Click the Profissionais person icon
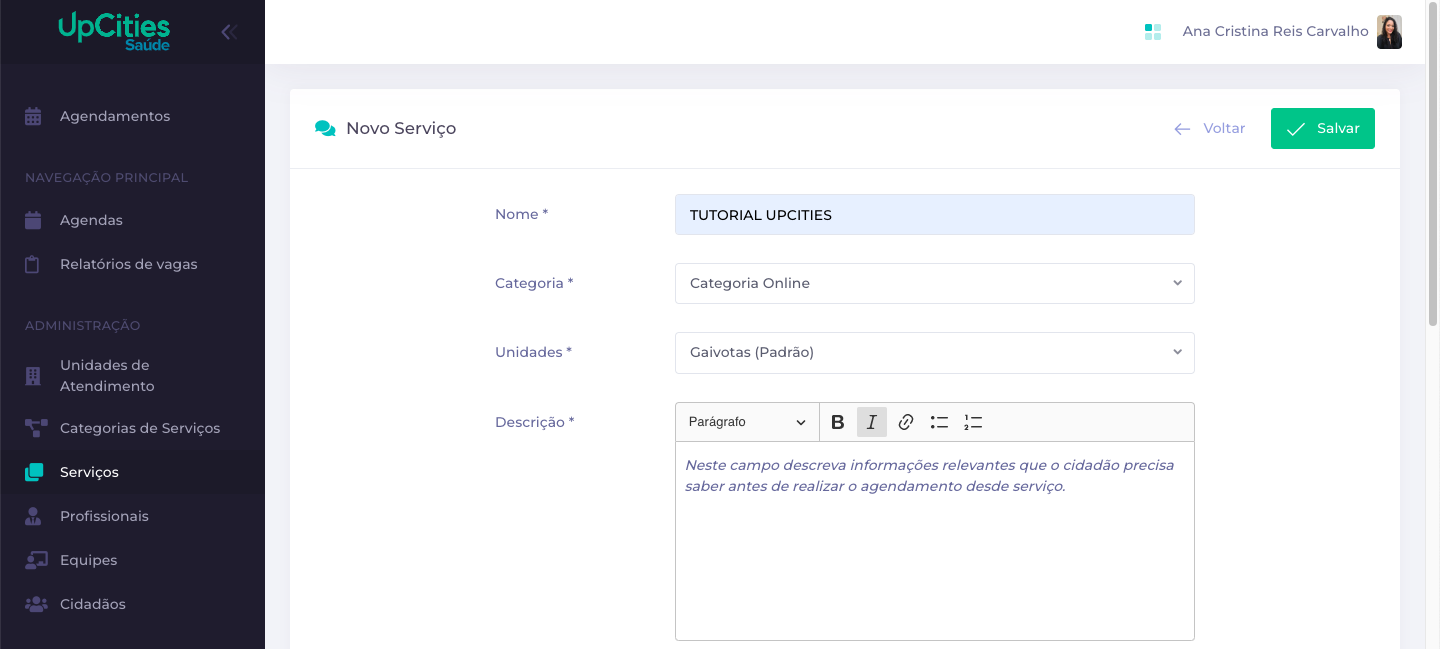 (33, 516)
